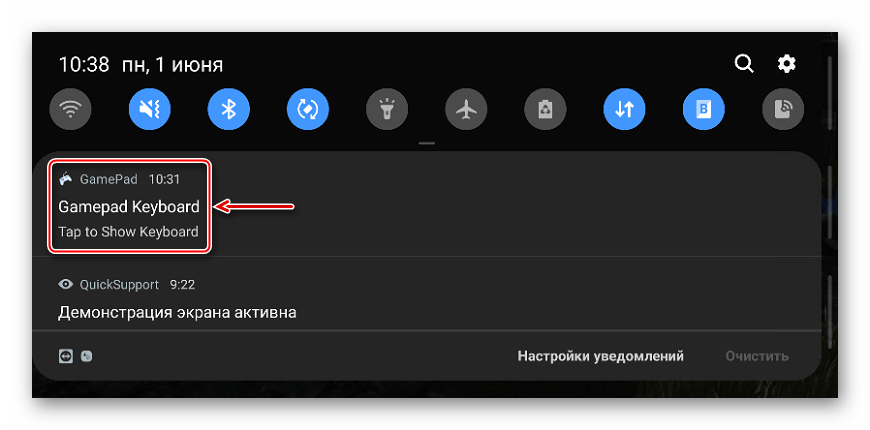Tap the Gamepad Keyboard notification
This screenshot has height=430, width=870.
point(129,206)
